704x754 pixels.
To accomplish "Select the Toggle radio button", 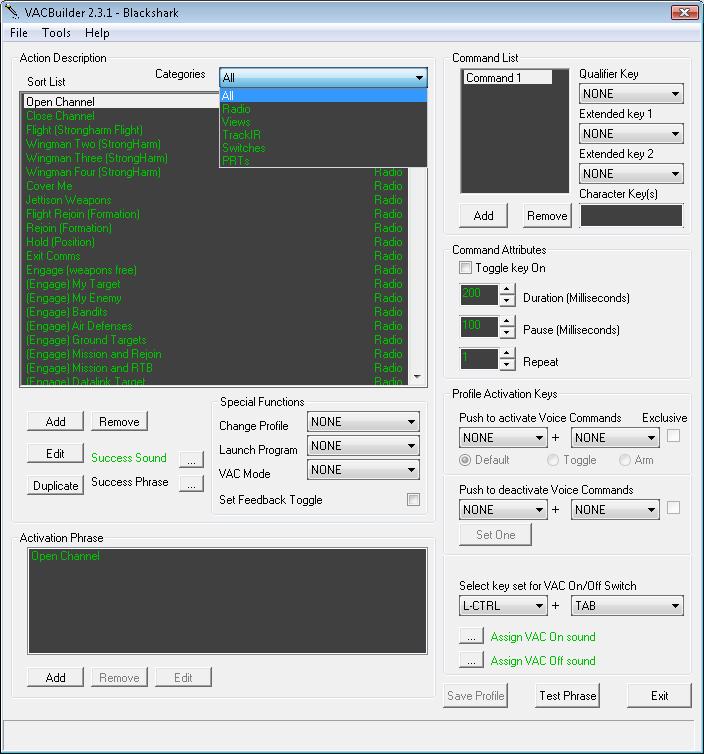I will click(x=553, y=460).
